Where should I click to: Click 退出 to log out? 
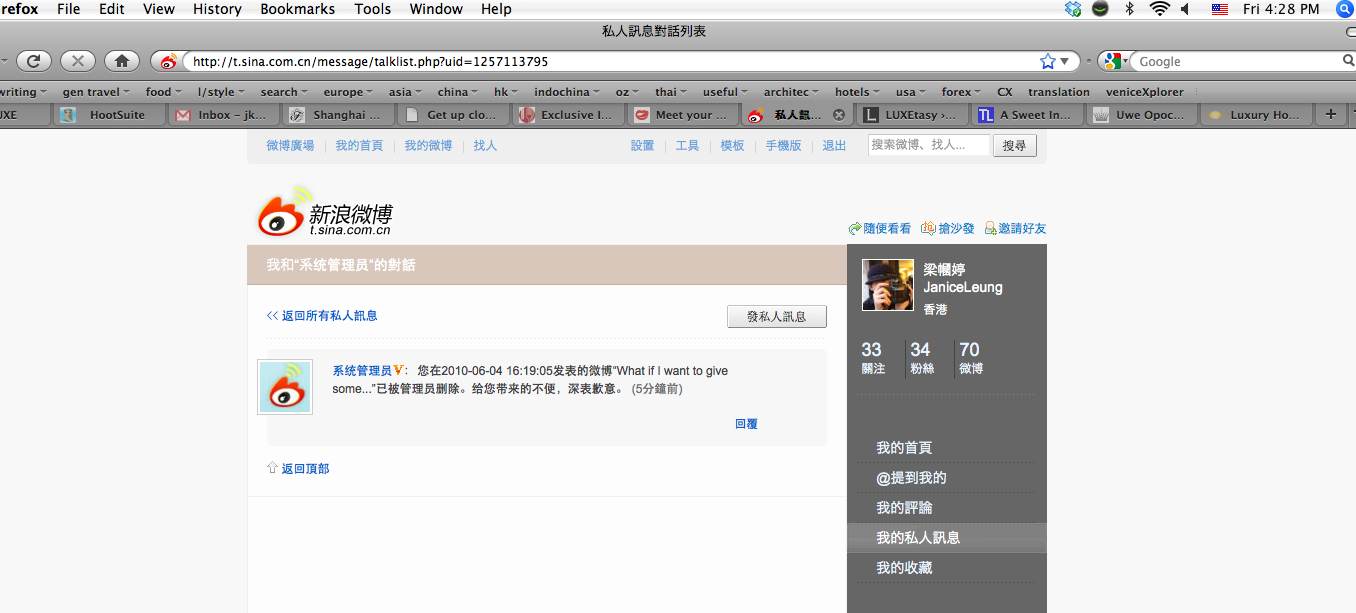(834, 146)
